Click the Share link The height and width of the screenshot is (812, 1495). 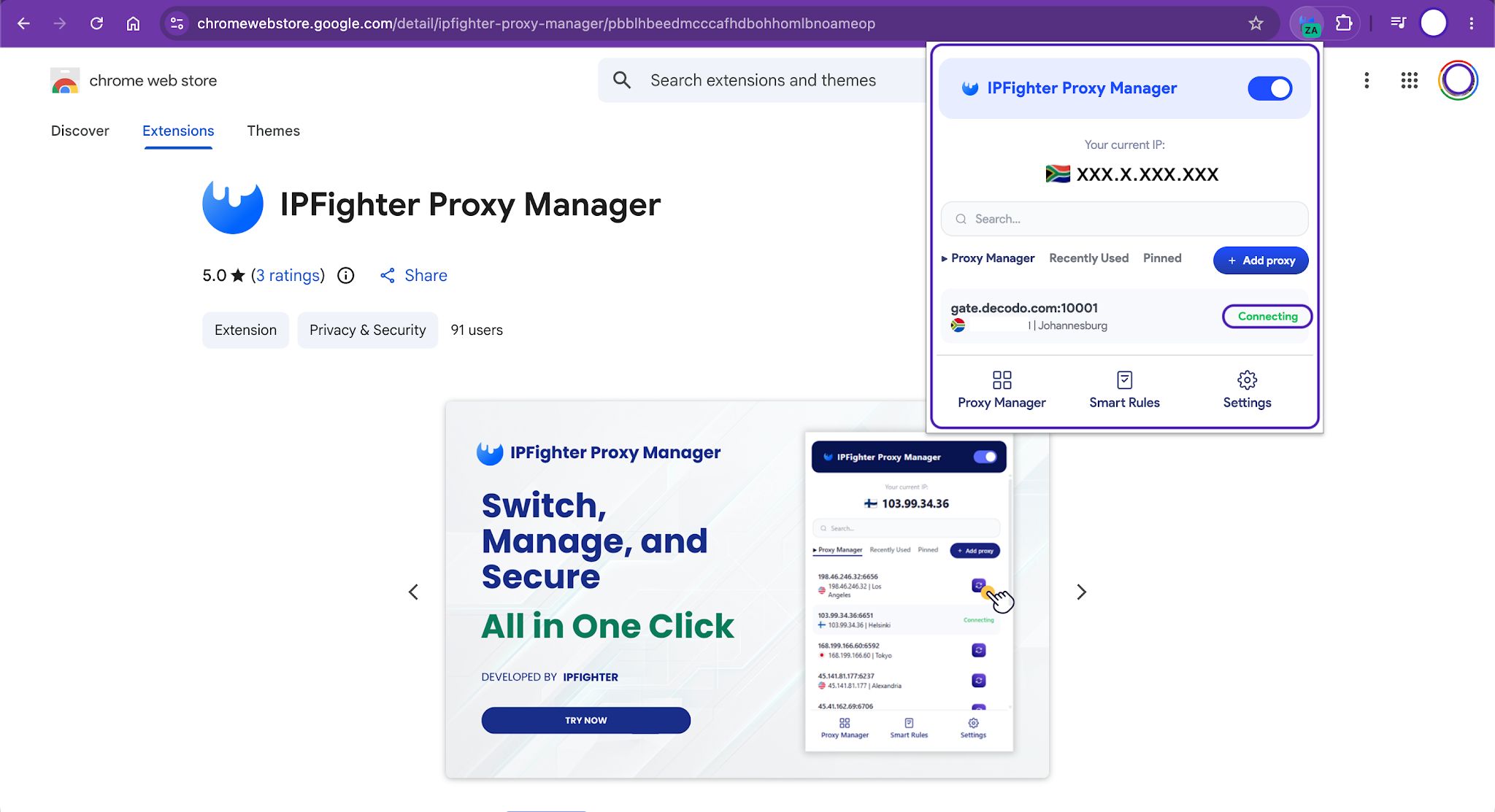(x=413, y=275)
